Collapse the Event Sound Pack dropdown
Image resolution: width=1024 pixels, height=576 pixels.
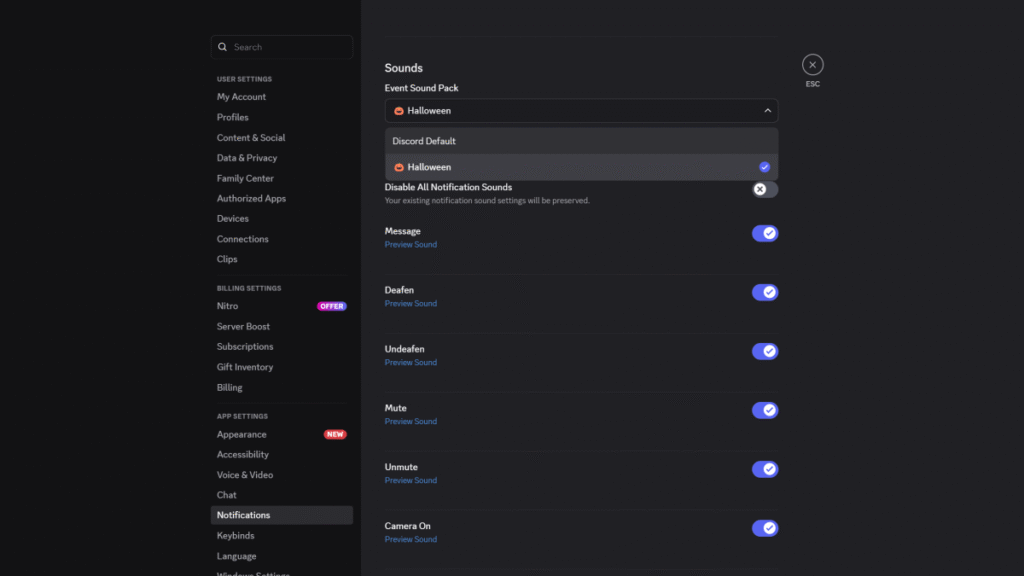[x=767, y=111]
